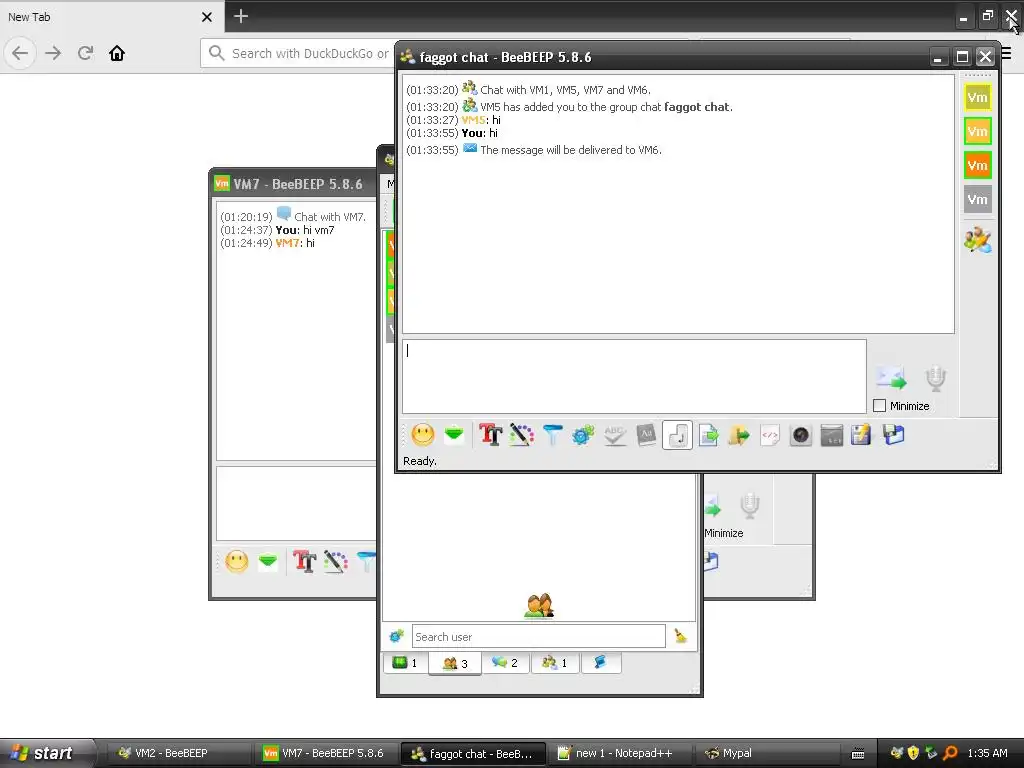Screen dimensions: 1024x768
Task: Switch to the blue flag tab
Action: [600, 663]
